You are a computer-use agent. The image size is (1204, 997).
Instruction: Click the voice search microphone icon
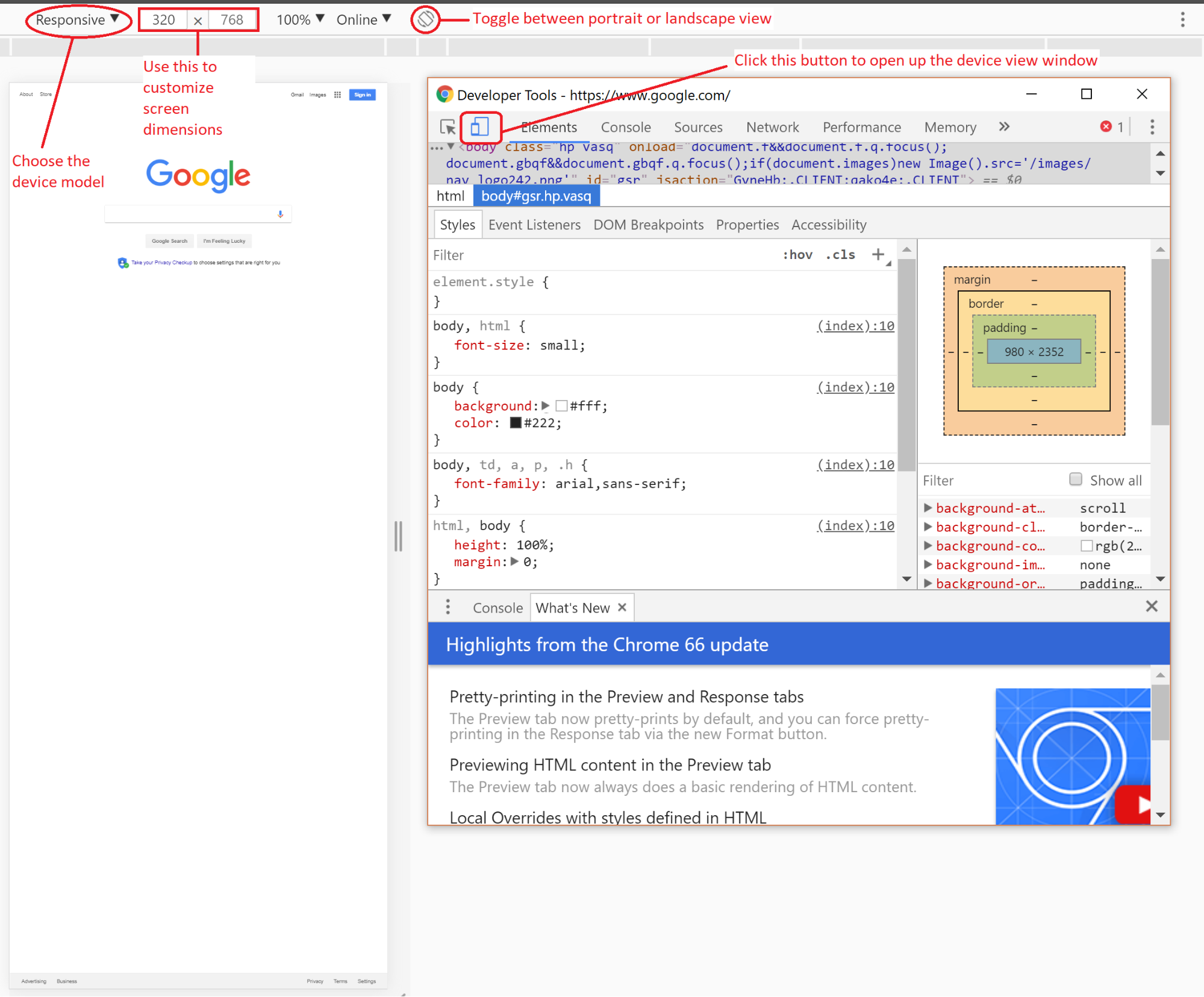click(280, 214)
